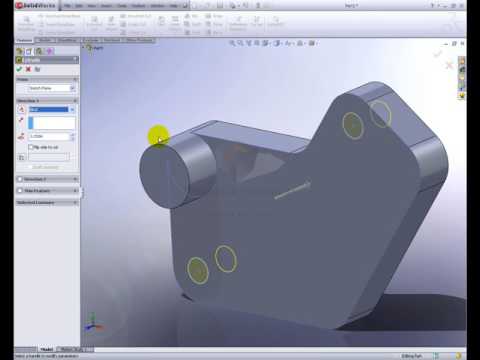This screenshot has height=360, width=480.
Task: Switch to the FeatureManager design tree tab
Action: (19, 51)
